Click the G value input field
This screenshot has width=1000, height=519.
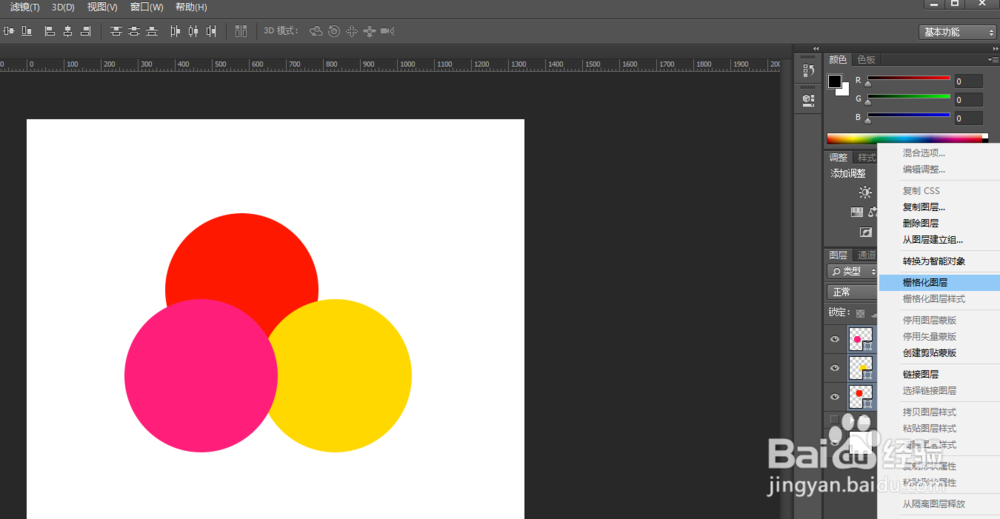969,99
